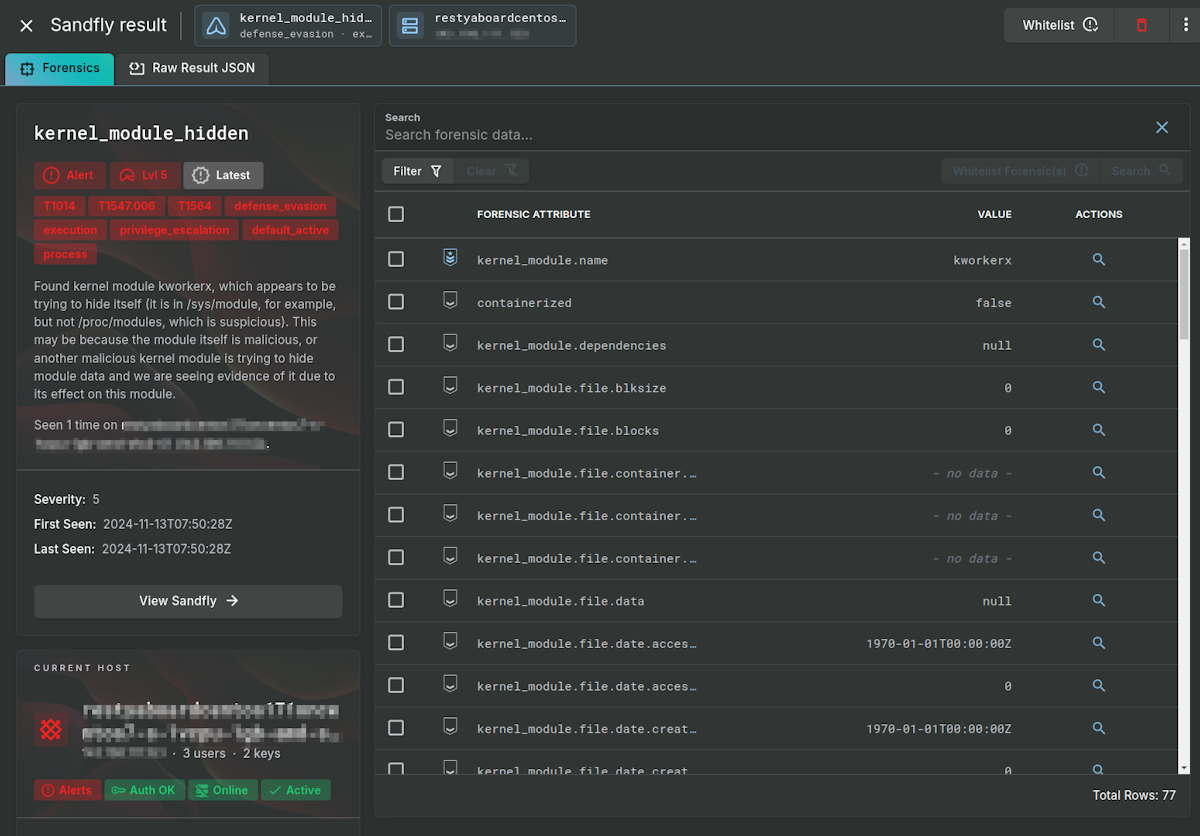Viewport: 1200px width, 836px height.
Task: Open the kernel_module.file.date.access row details
Action: click(x=1098, y=643)
